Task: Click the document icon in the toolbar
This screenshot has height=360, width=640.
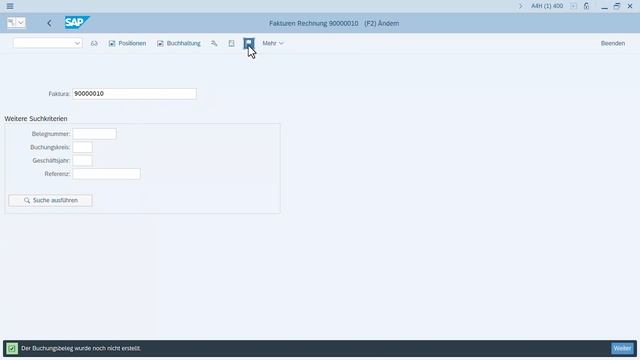Action: (x=231, y=43)
